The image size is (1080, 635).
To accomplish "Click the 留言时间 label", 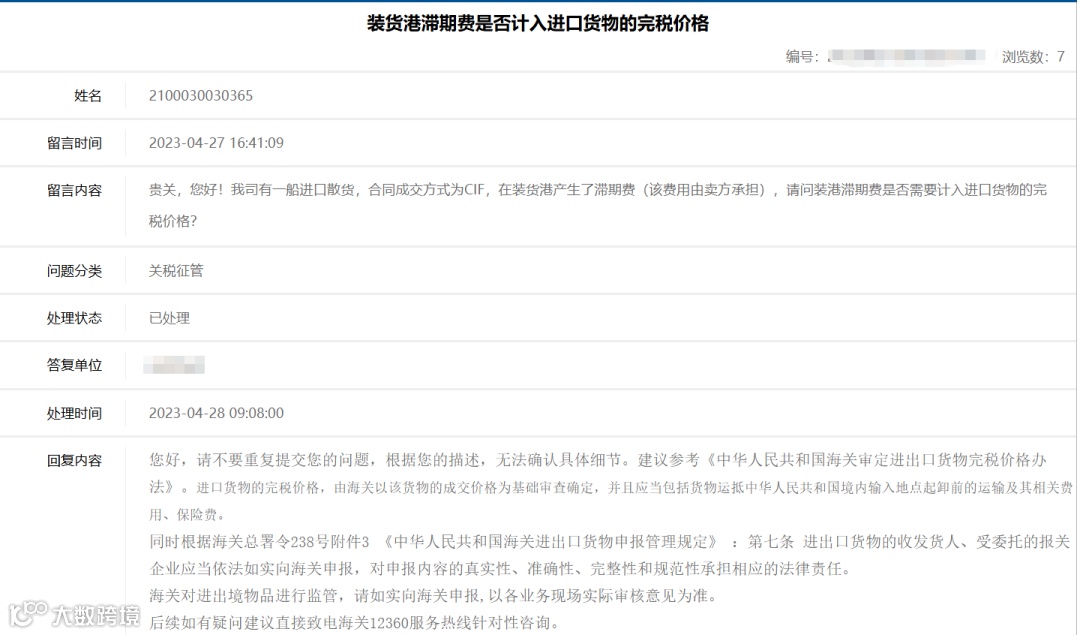I will click(74, 143).
